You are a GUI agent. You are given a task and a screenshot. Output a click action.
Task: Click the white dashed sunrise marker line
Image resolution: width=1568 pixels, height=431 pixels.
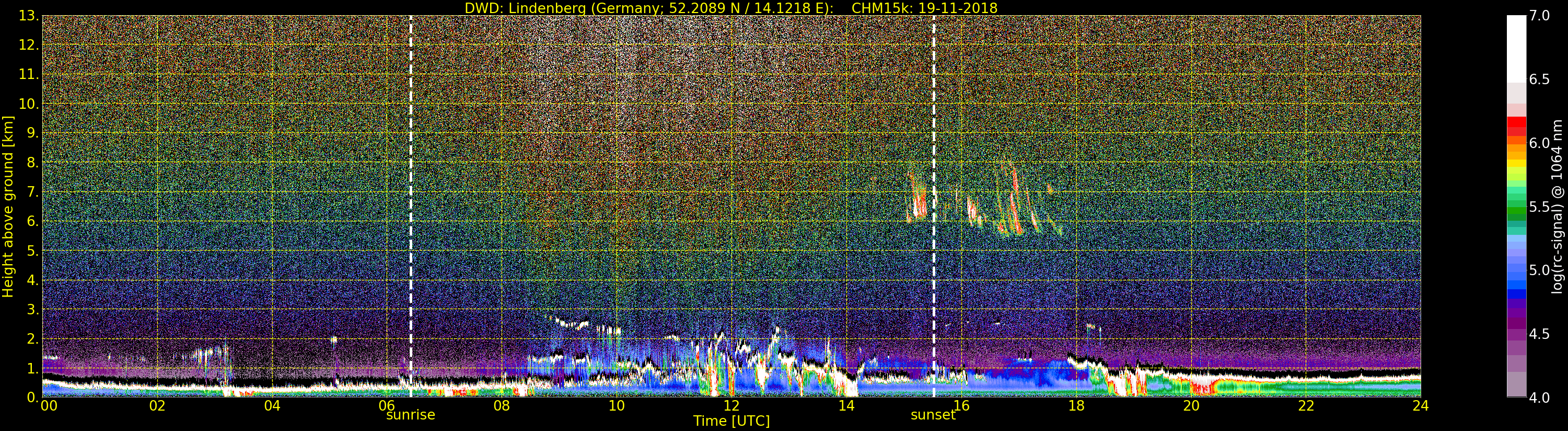click(x=411, y=206)
